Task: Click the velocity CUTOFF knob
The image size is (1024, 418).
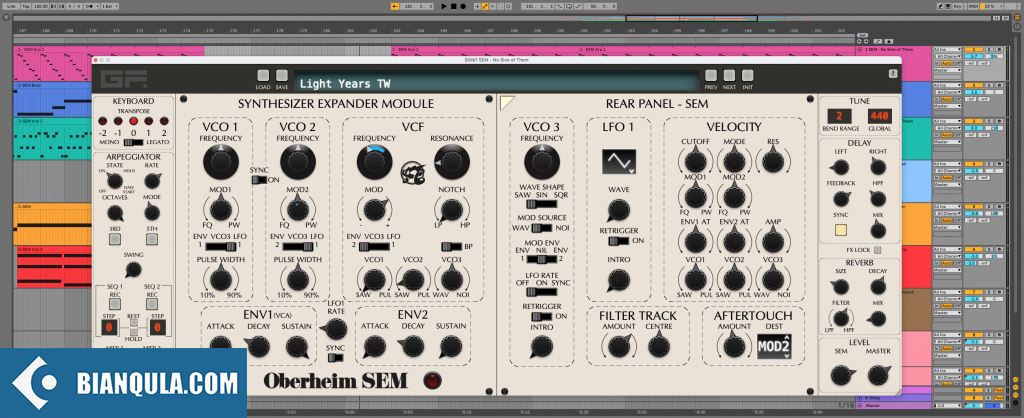Action: tap(695, 159)
